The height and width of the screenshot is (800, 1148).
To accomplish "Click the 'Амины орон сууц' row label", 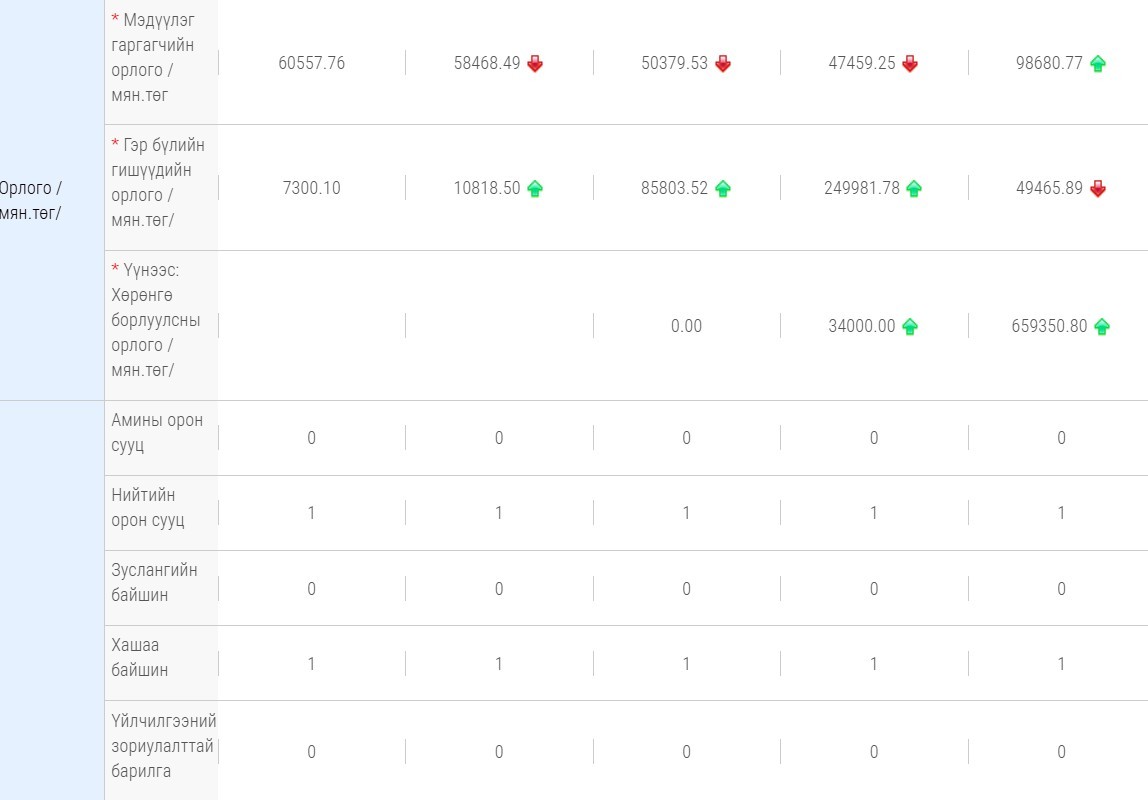I will [x=157, y=433].
